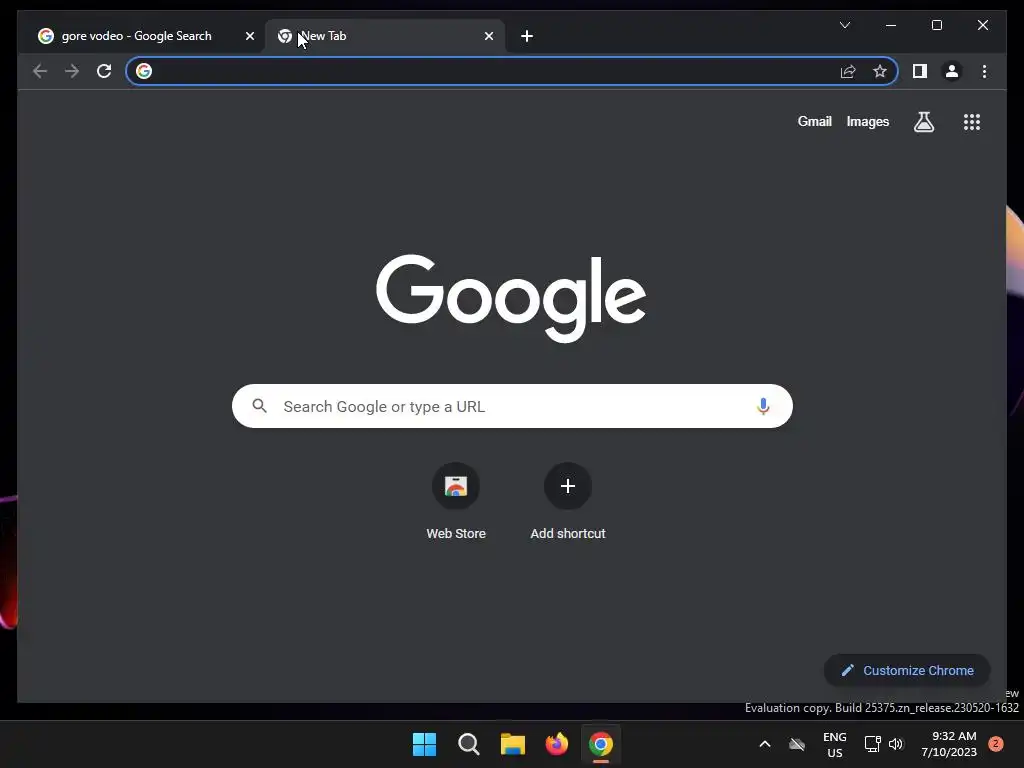Open a new tab with plus button

click(x=527, y=36)
